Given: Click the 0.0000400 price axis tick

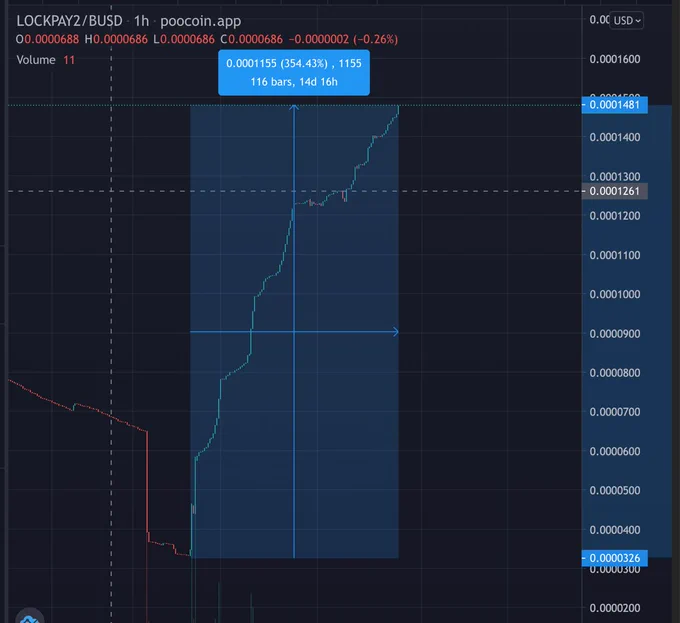Looking at the screenshot, I should (615, 530).
